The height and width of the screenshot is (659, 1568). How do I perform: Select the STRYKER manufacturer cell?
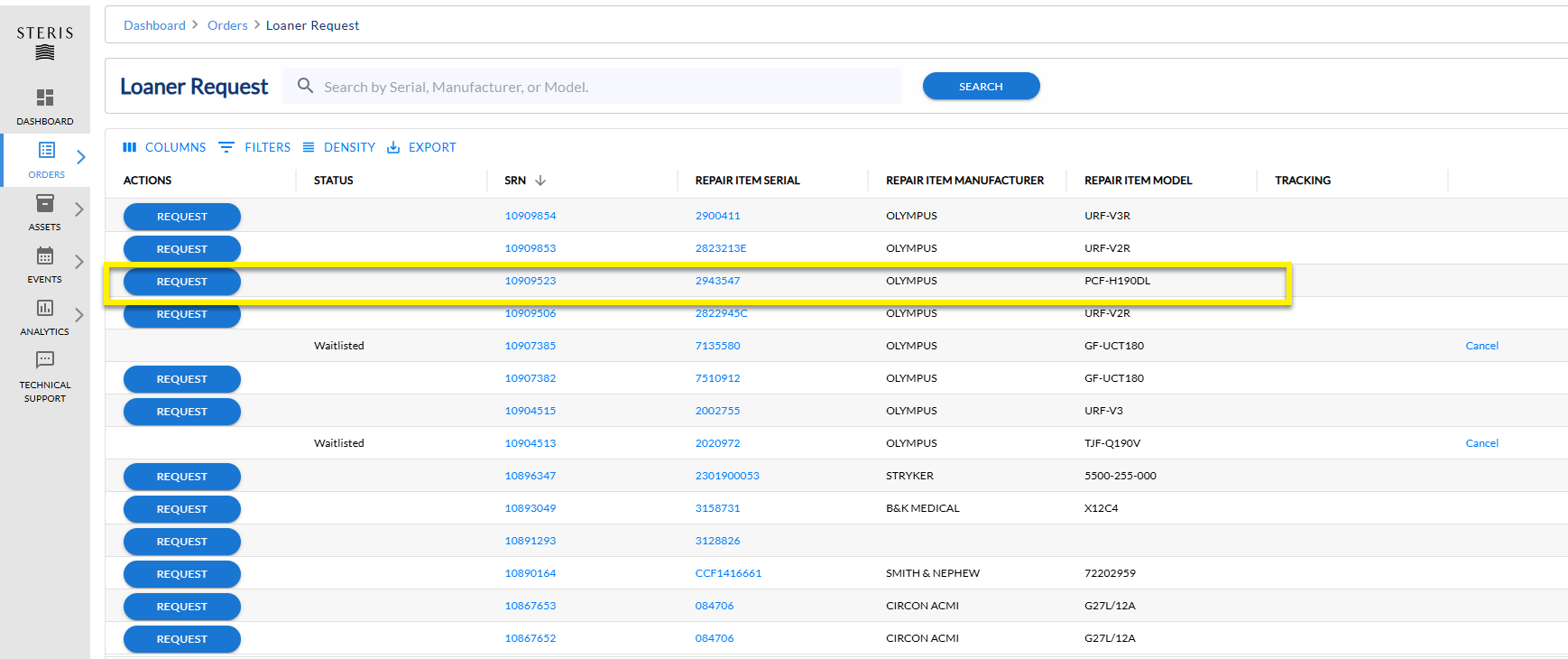point(909,476)
